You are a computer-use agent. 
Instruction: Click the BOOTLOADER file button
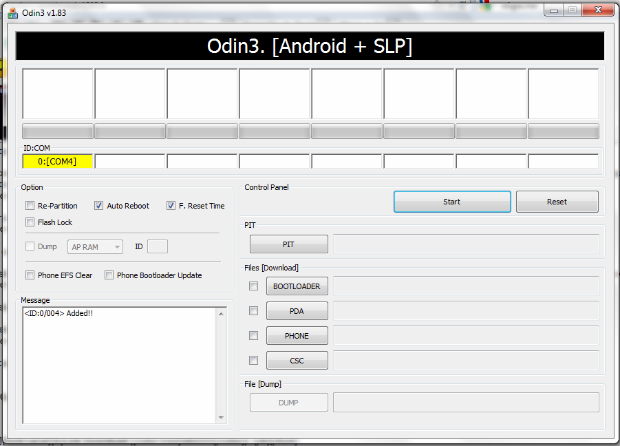tap(297, 286)
